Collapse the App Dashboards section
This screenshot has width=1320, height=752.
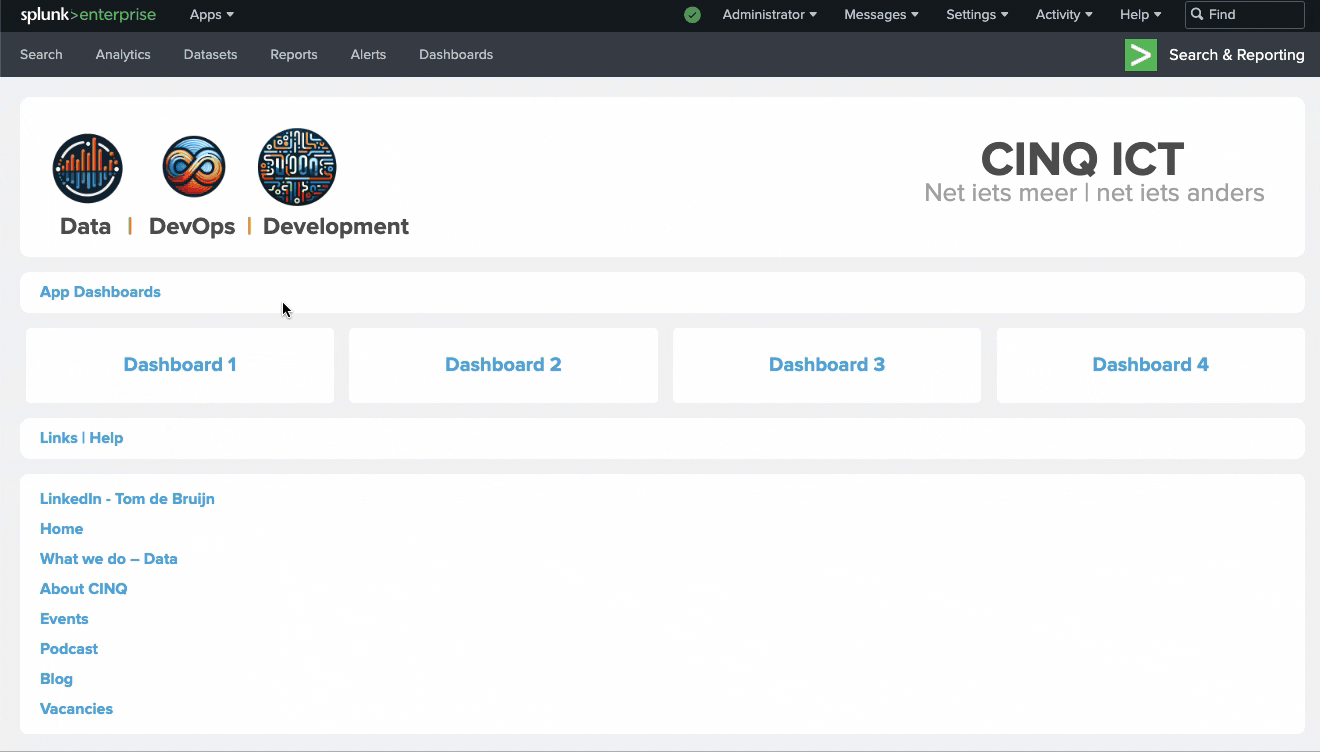(x=100, y=291)
